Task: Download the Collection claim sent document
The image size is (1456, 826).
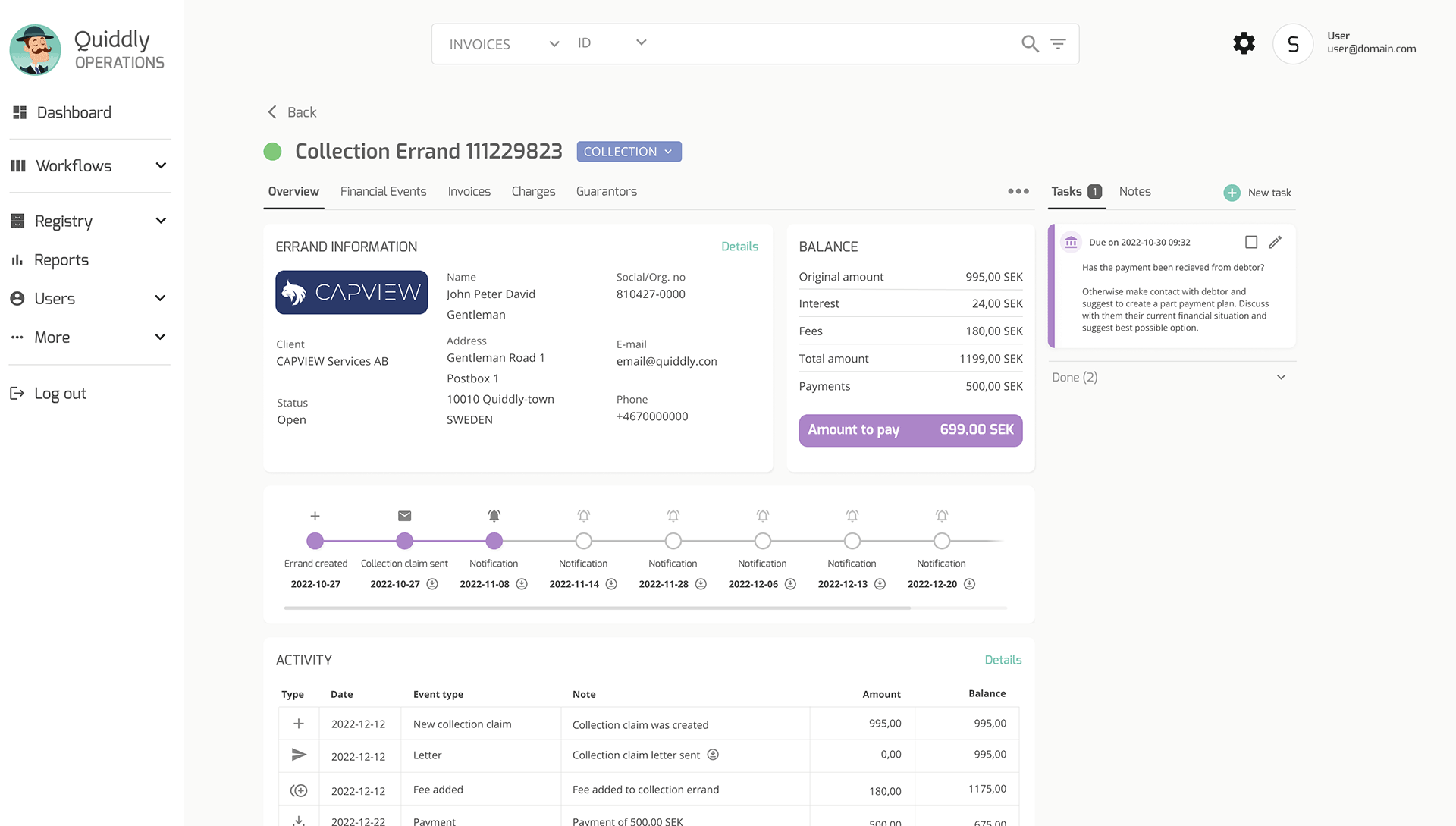Action: (x=432, y=584)
